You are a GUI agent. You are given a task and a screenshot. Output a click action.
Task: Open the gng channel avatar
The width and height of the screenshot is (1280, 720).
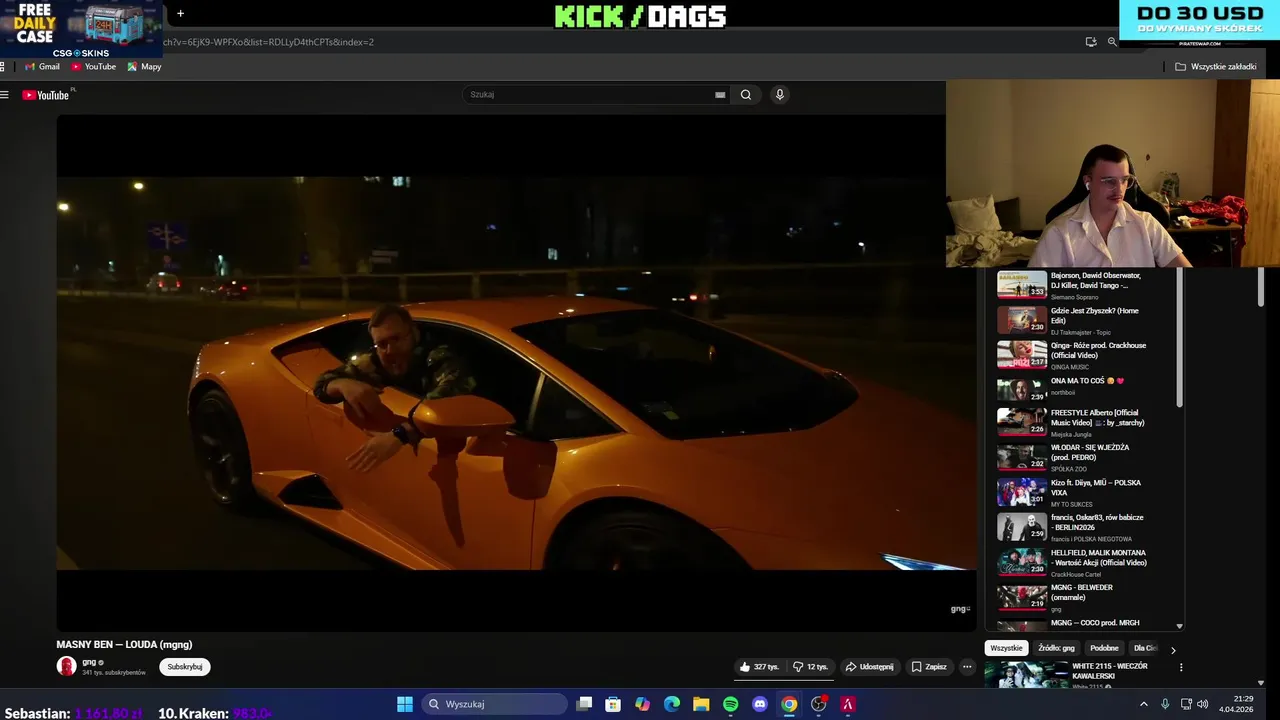66,667
